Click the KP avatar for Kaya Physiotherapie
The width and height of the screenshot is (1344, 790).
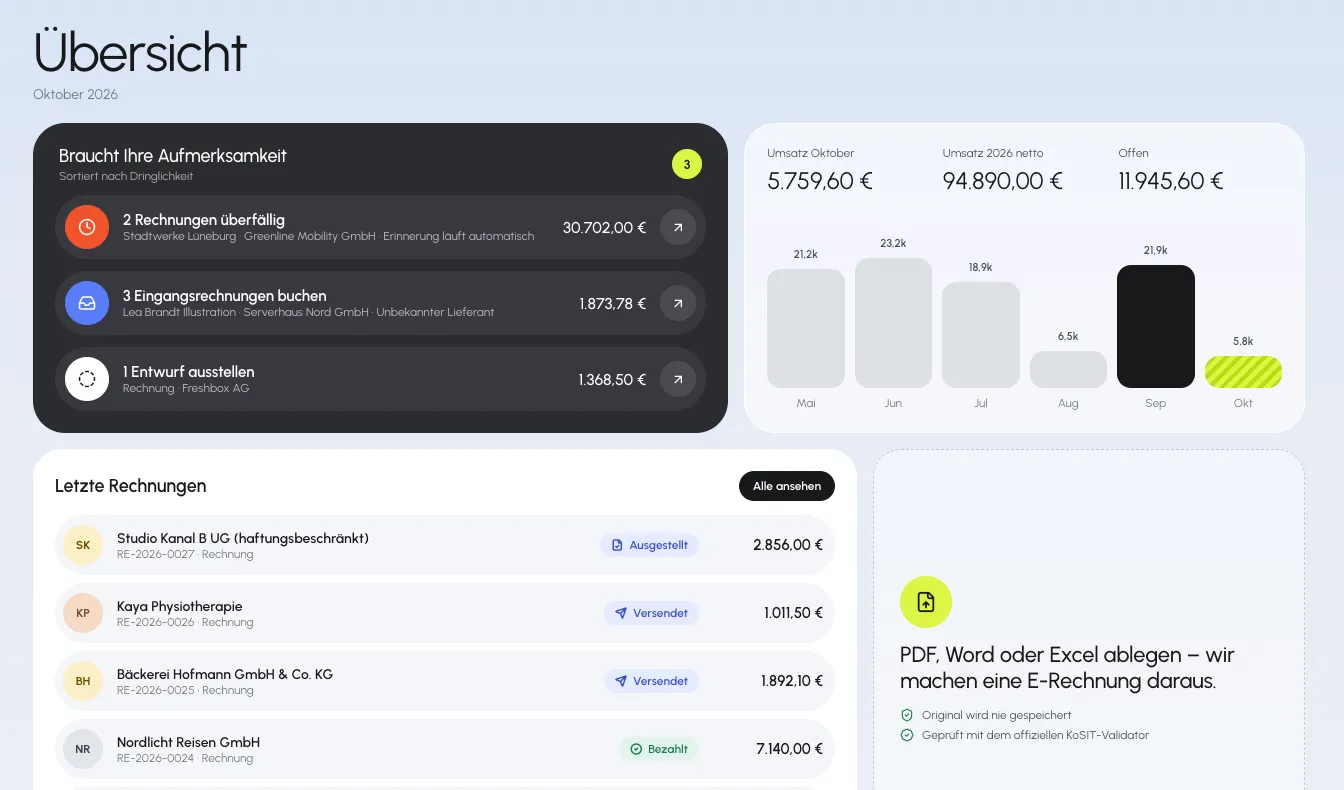click(83, 613)
